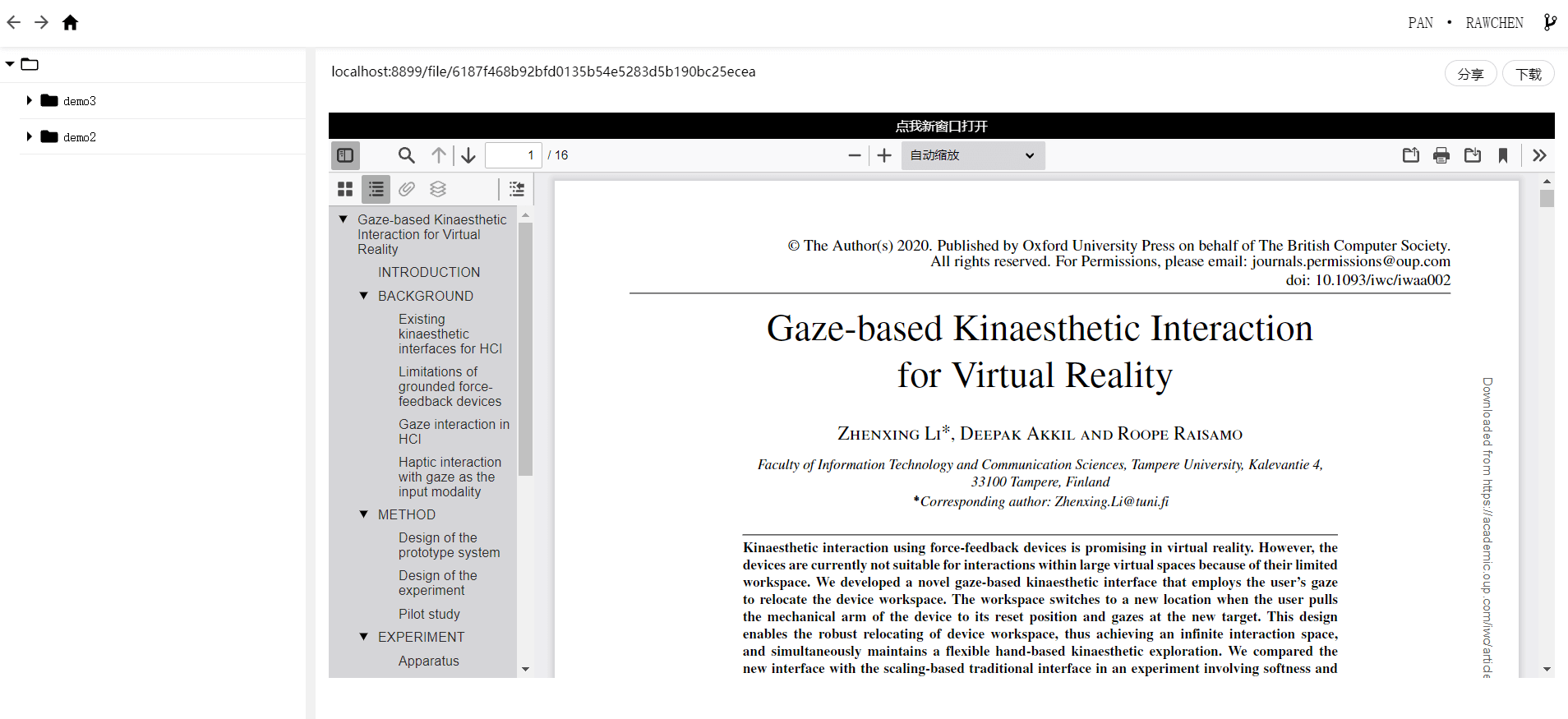1568x719 pixels.
Task: Open Existing kinaesthetic interfaces for HCI
Action: click(x=450, y=334)
